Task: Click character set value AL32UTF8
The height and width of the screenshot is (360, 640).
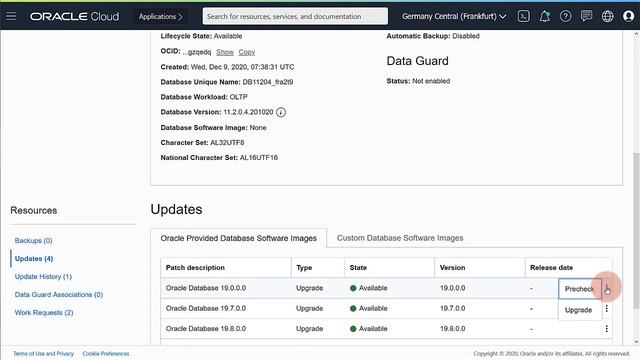Action: [x=227, y=142]
